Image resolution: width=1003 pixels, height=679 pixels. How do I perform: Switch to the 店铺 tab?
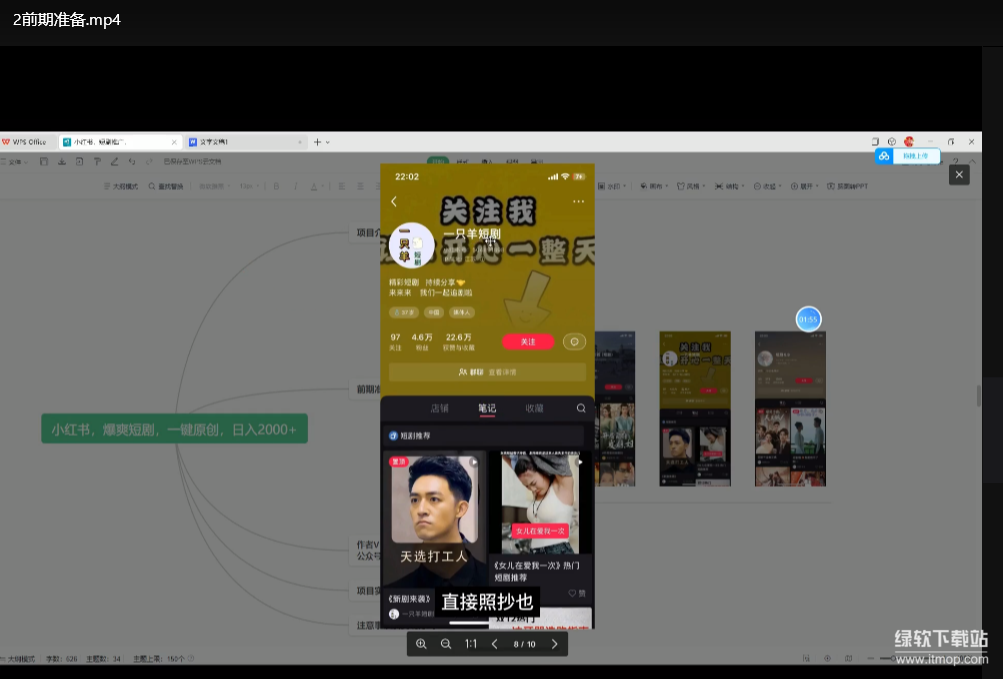point(439,408)
